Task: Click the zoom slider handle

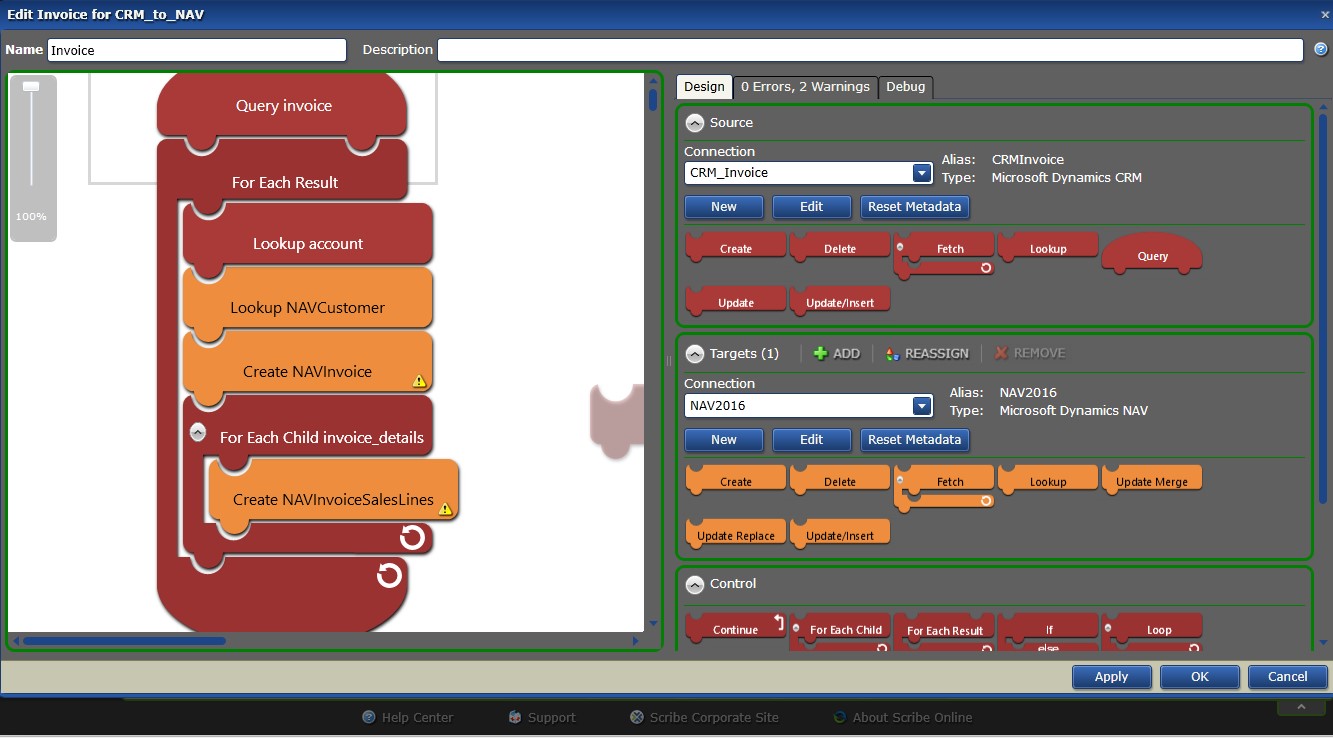Action: click(x=31, y=87)
